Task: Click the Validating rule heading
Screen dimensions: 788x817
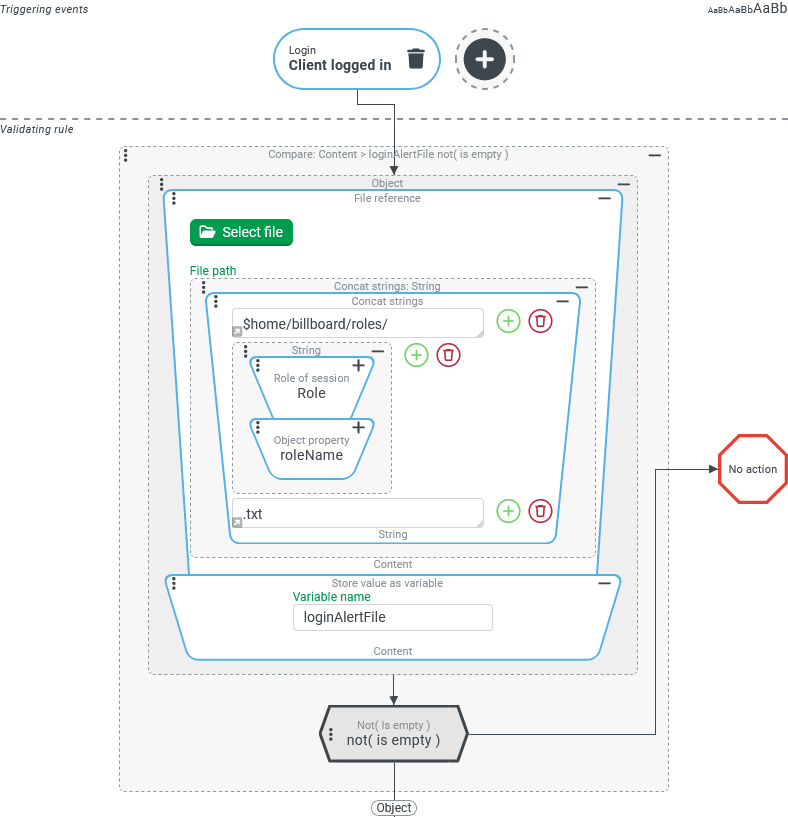Action: [36, 129]
